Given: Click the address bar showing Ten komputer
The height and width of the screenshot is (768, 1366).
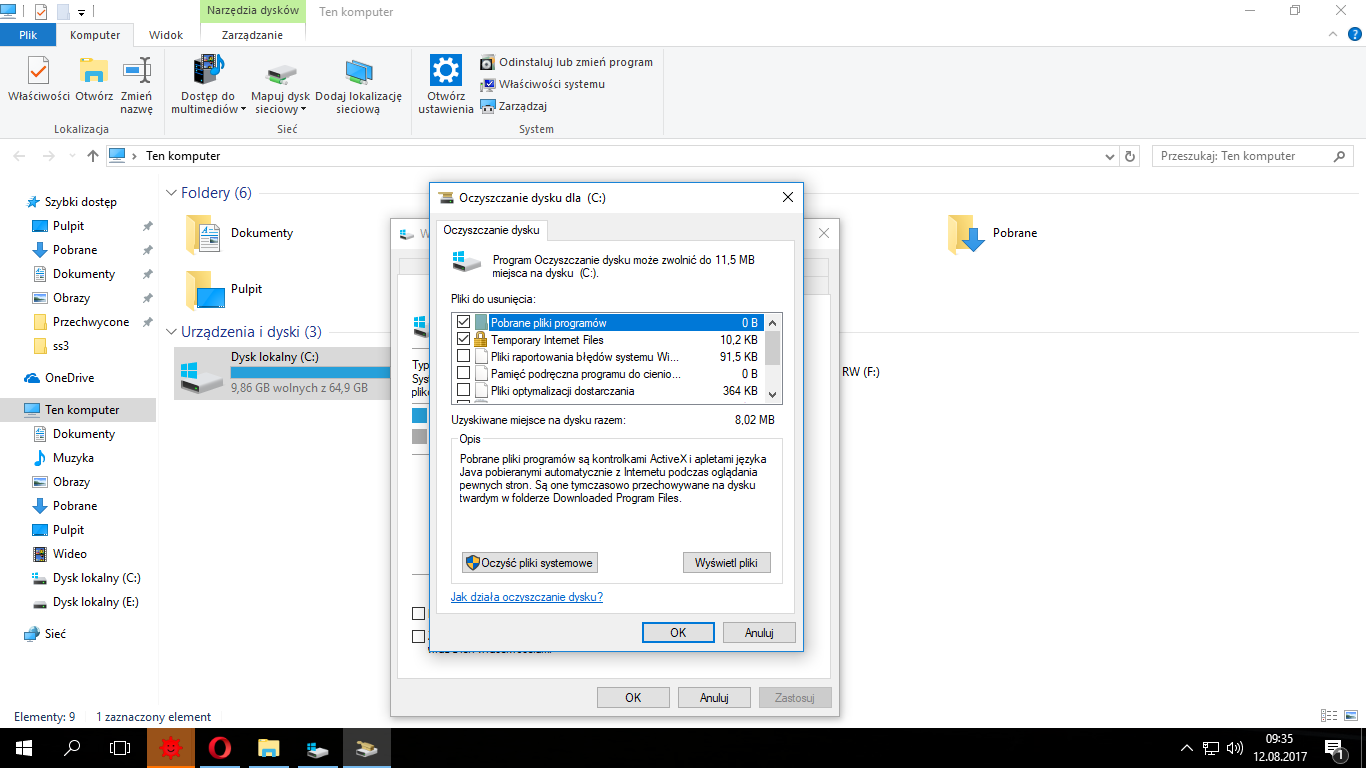Looking at the screenshot, I should click(612, 156).
